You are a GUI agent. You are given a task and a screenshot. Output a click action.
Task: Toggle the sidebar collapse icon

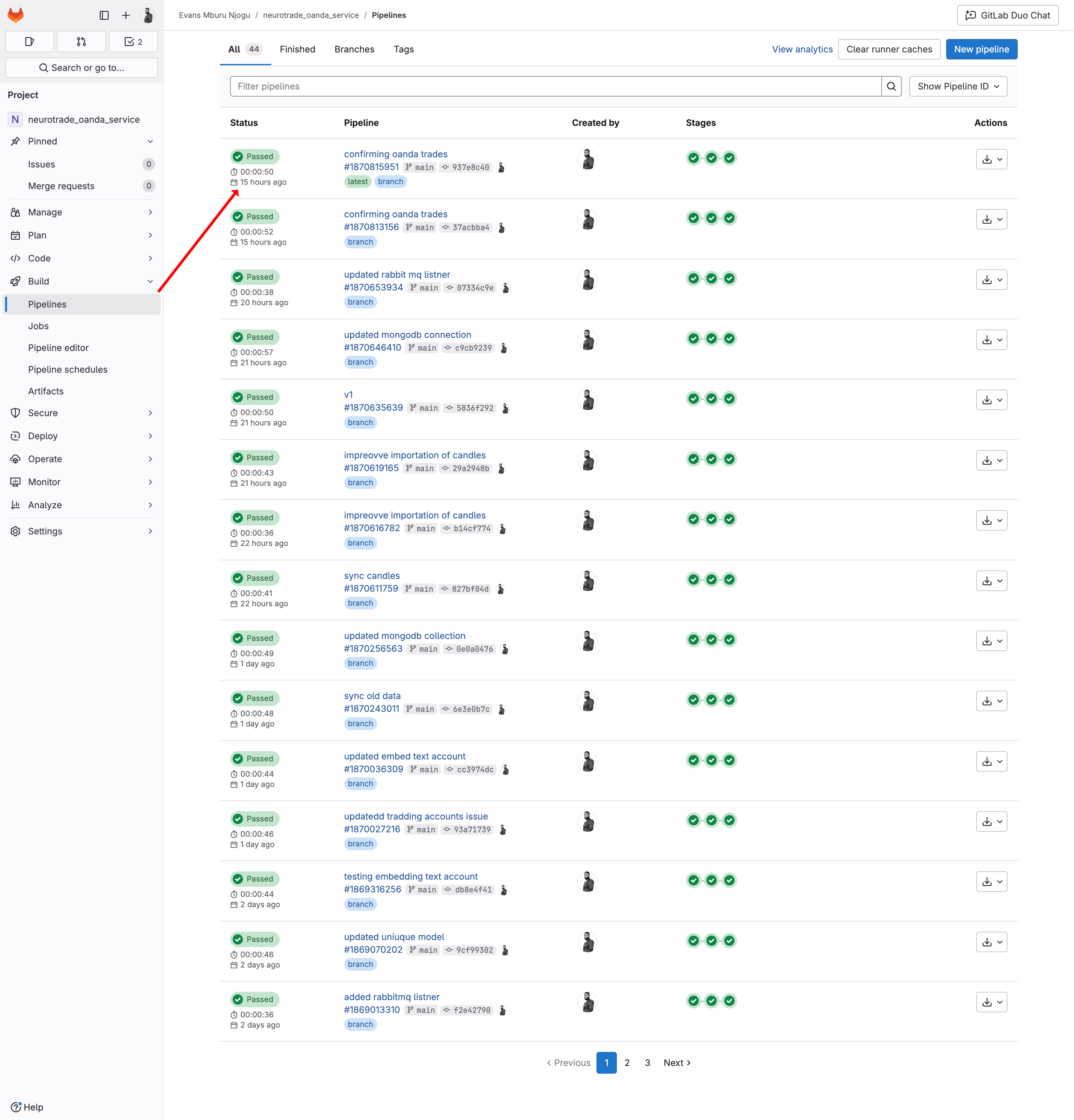[104, 15]
